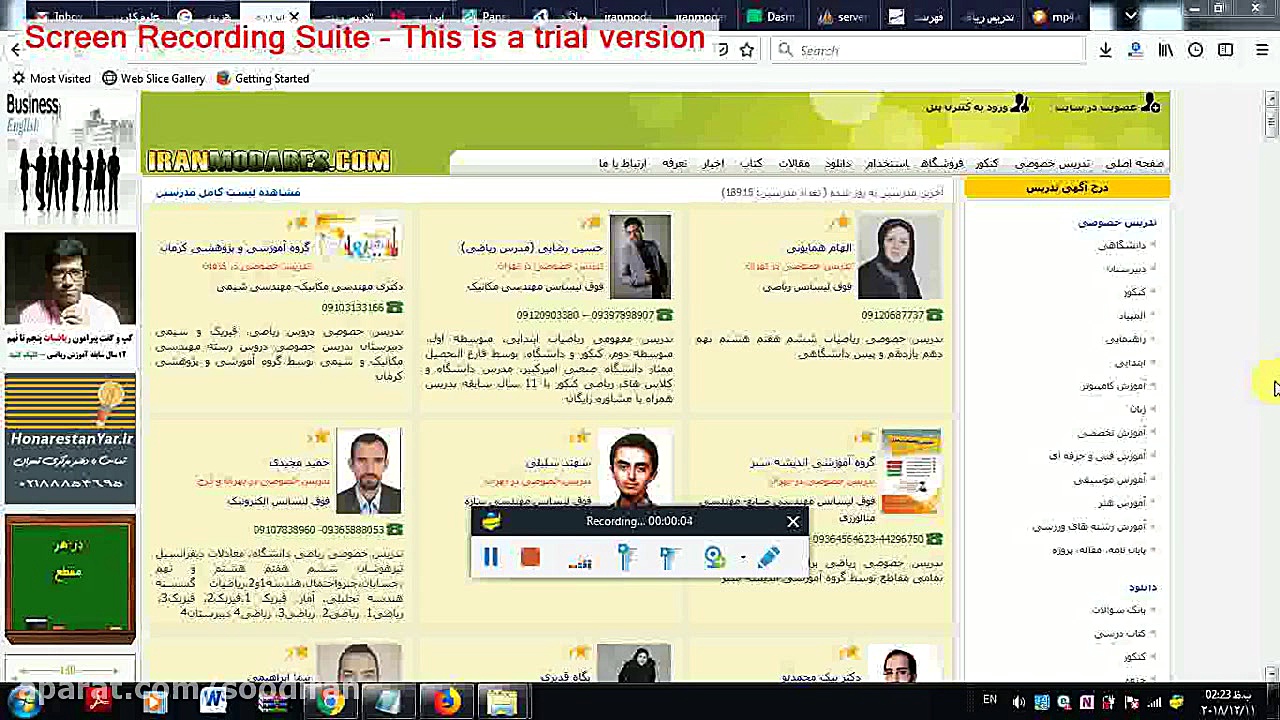Screen dimensions: 1280x720
Task: Pause the screen recording
Action: 491,557
